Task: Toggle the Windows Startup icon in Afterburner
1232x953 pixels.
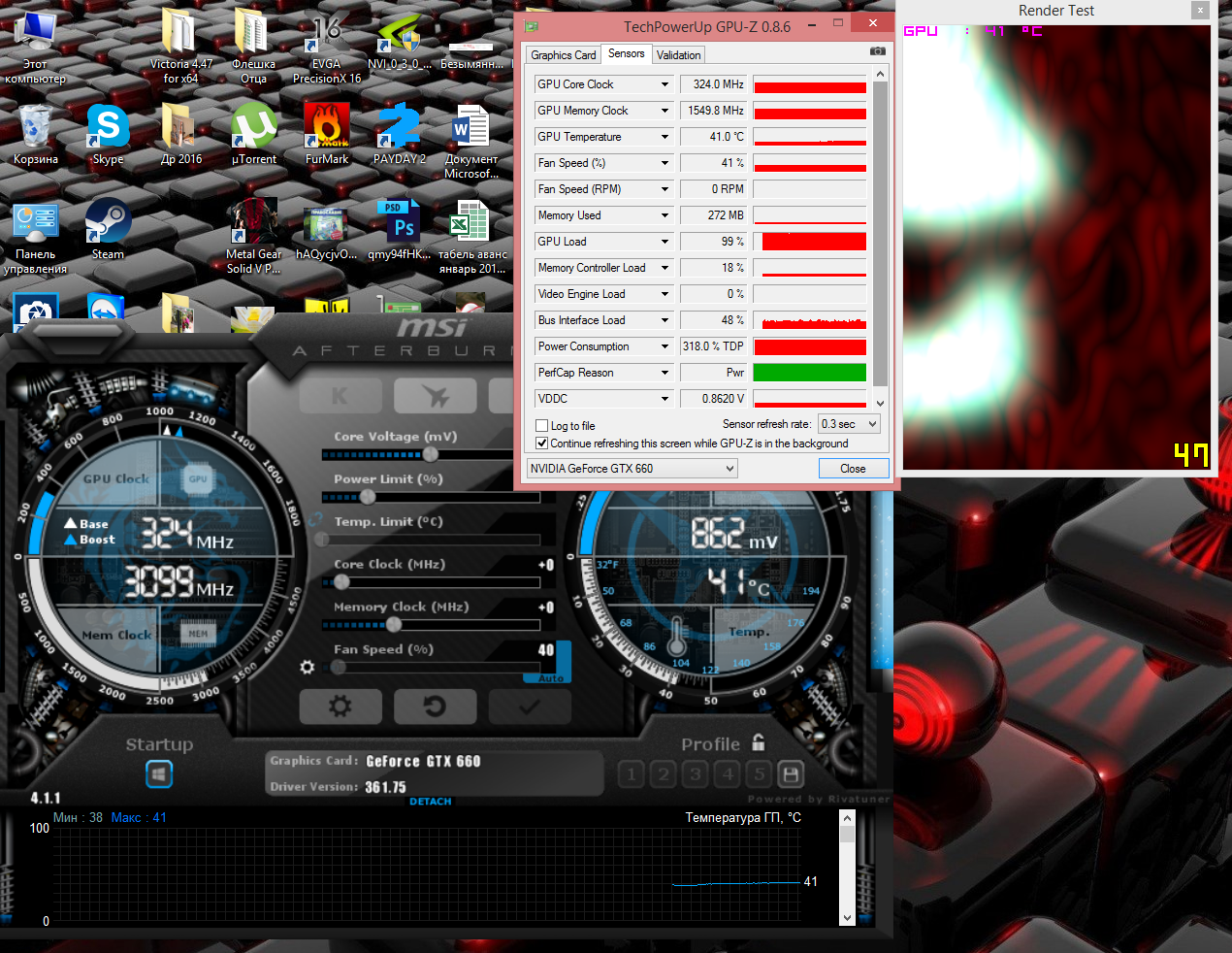Action: [x=159, y=774]
